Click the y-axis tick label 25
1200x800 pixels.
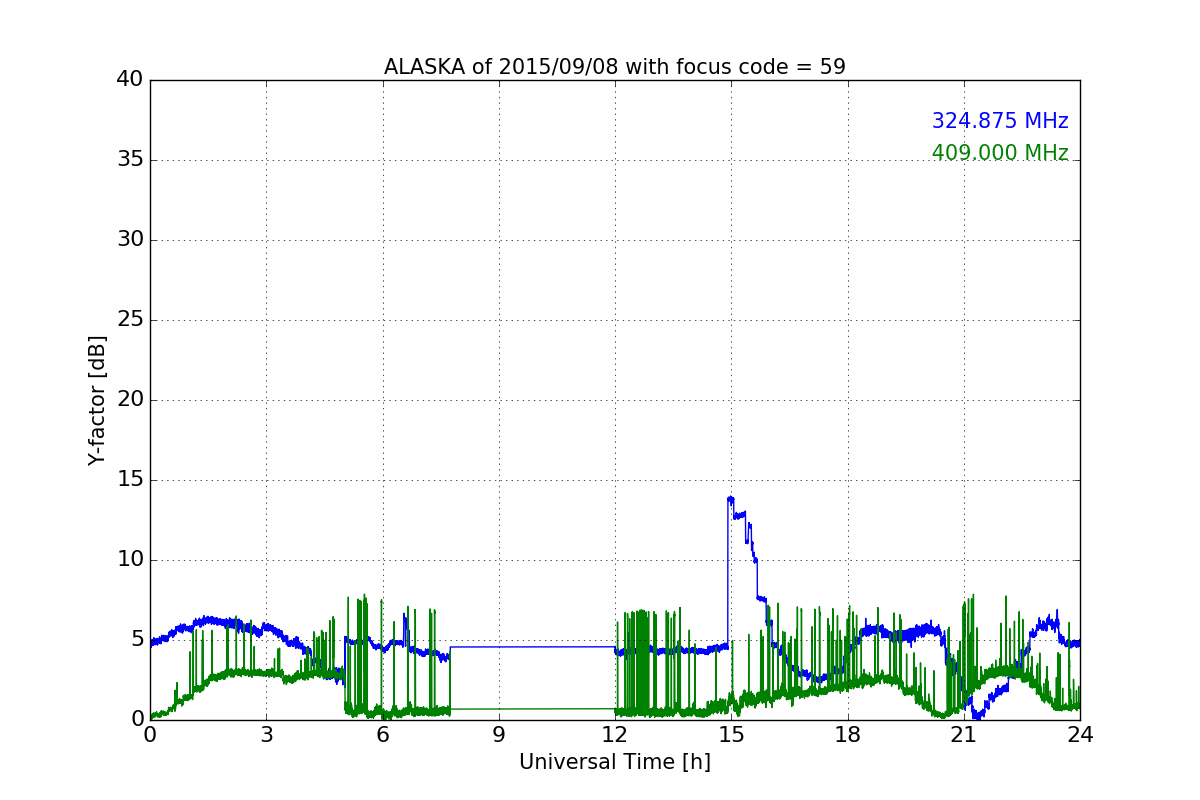(x=130, y=320)
